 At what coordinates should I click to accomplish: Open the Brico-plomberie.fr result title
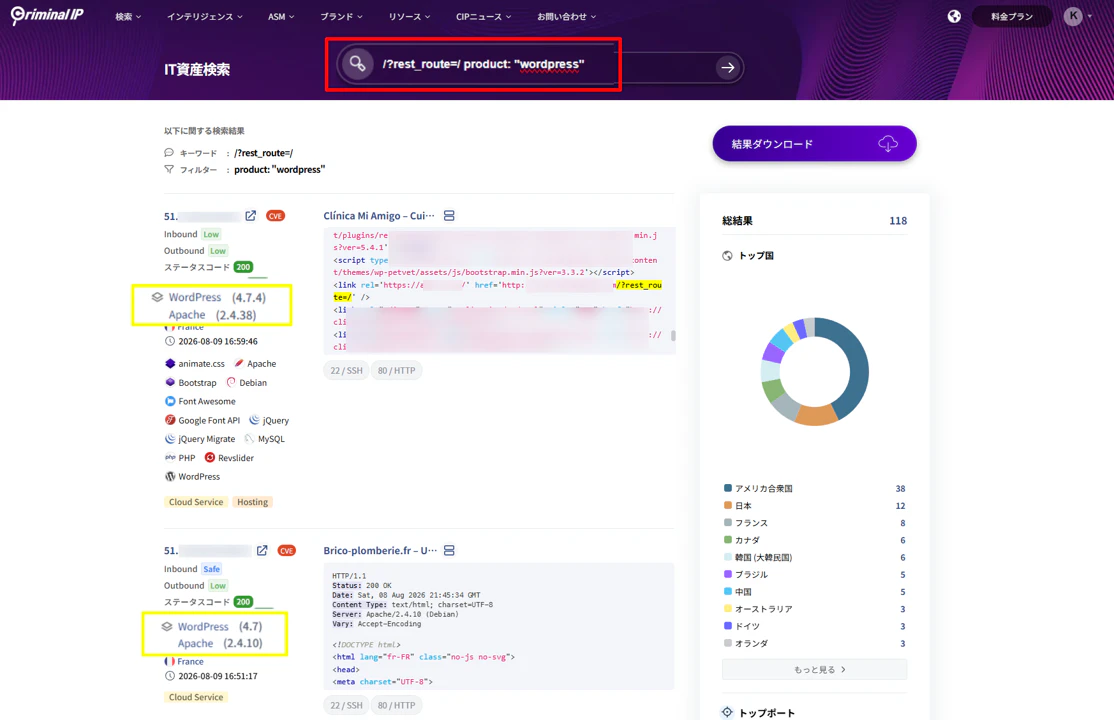[x=380, y=550]
